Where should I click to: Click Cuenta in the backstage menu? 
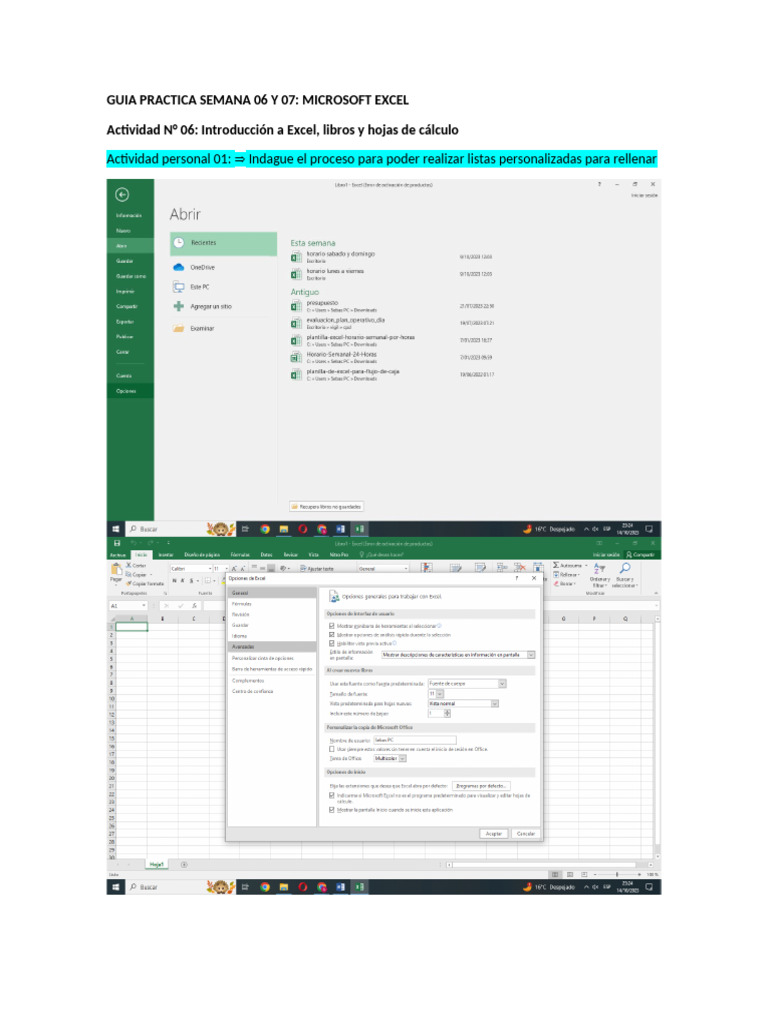[123, 376]
